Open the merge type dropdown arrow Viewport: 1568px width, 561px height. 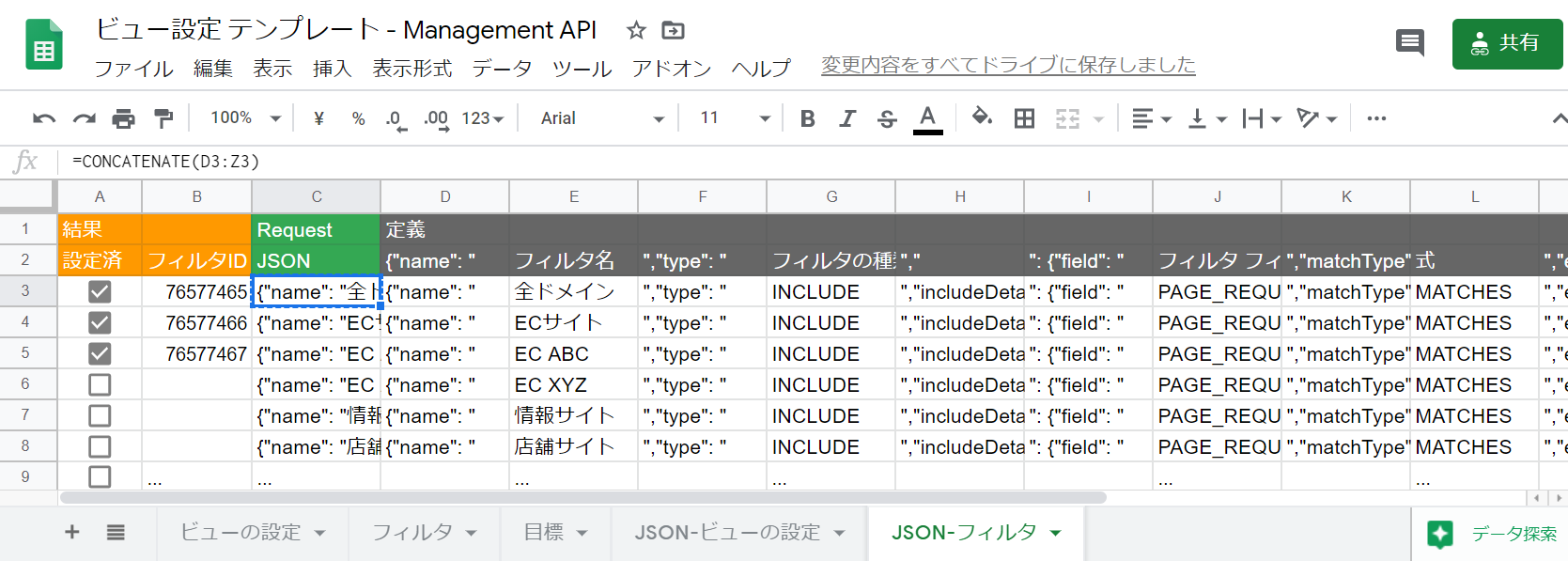[1098, 119]
